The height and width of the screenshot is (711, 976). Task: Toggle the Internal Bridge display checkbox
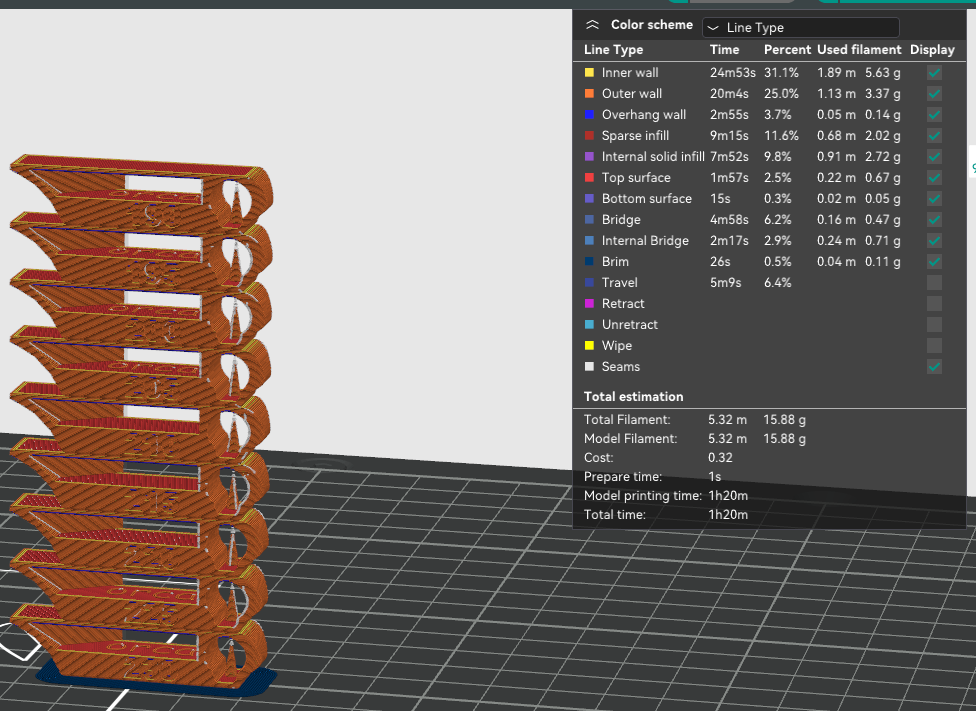coord(934,241)
